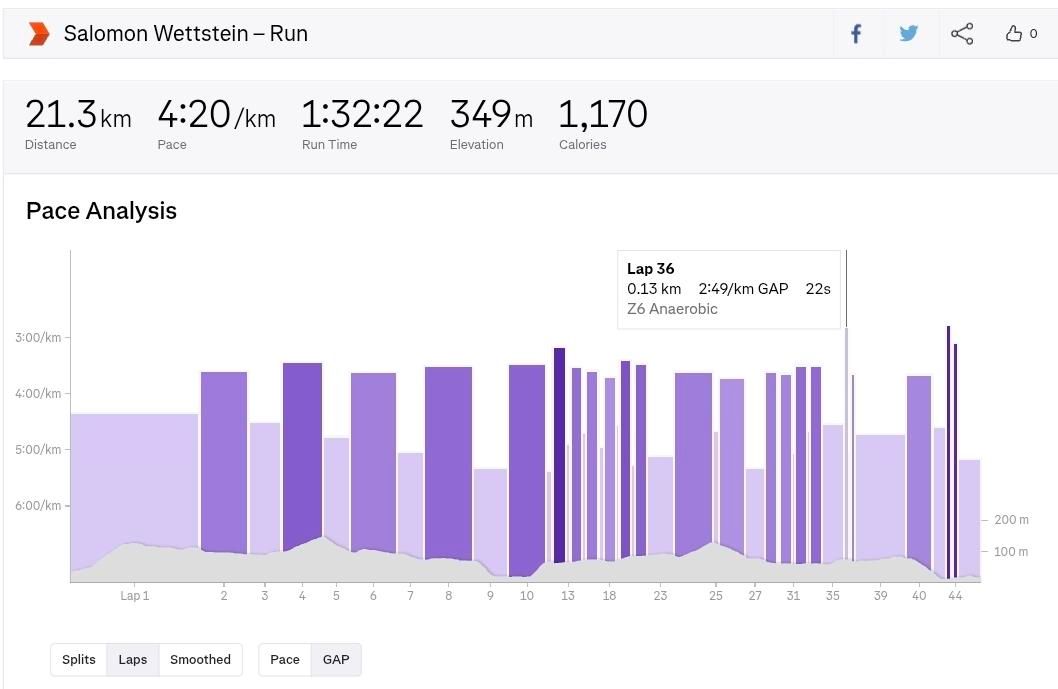The image size is (1058, 689).
Task: Select the Lap 2 bar in chart
Action: (224, 460)
